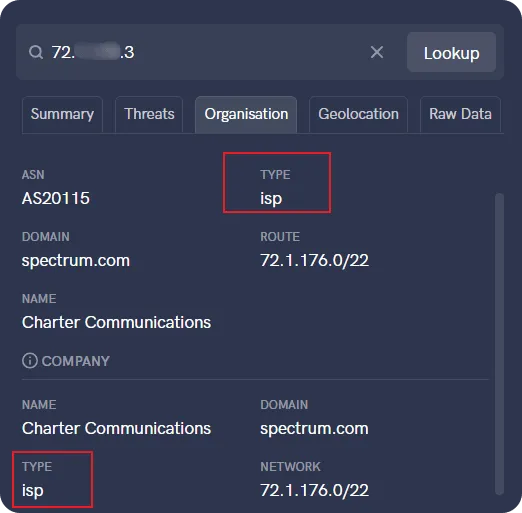The width and height of the screenshot is (522, 513).
Task: Click the company spectrum.com domain value
Action: coord(314,429)
